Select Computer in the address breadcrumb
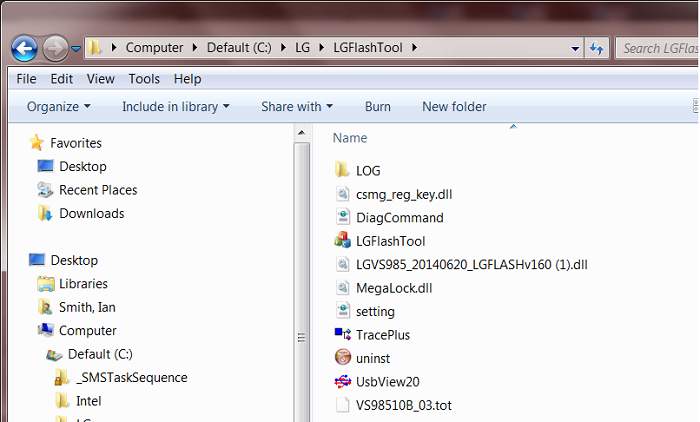Screen dimensions: 700x422 [154, 47]
